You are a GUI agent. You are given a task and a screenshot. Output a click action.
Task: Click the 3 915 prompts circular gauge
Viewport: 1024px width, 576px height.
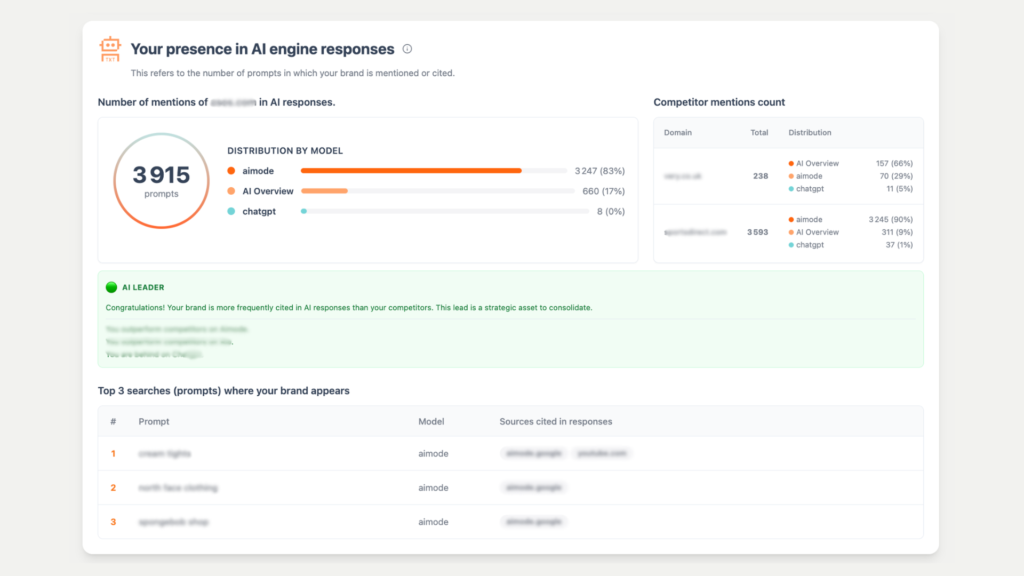click(161, 180)
